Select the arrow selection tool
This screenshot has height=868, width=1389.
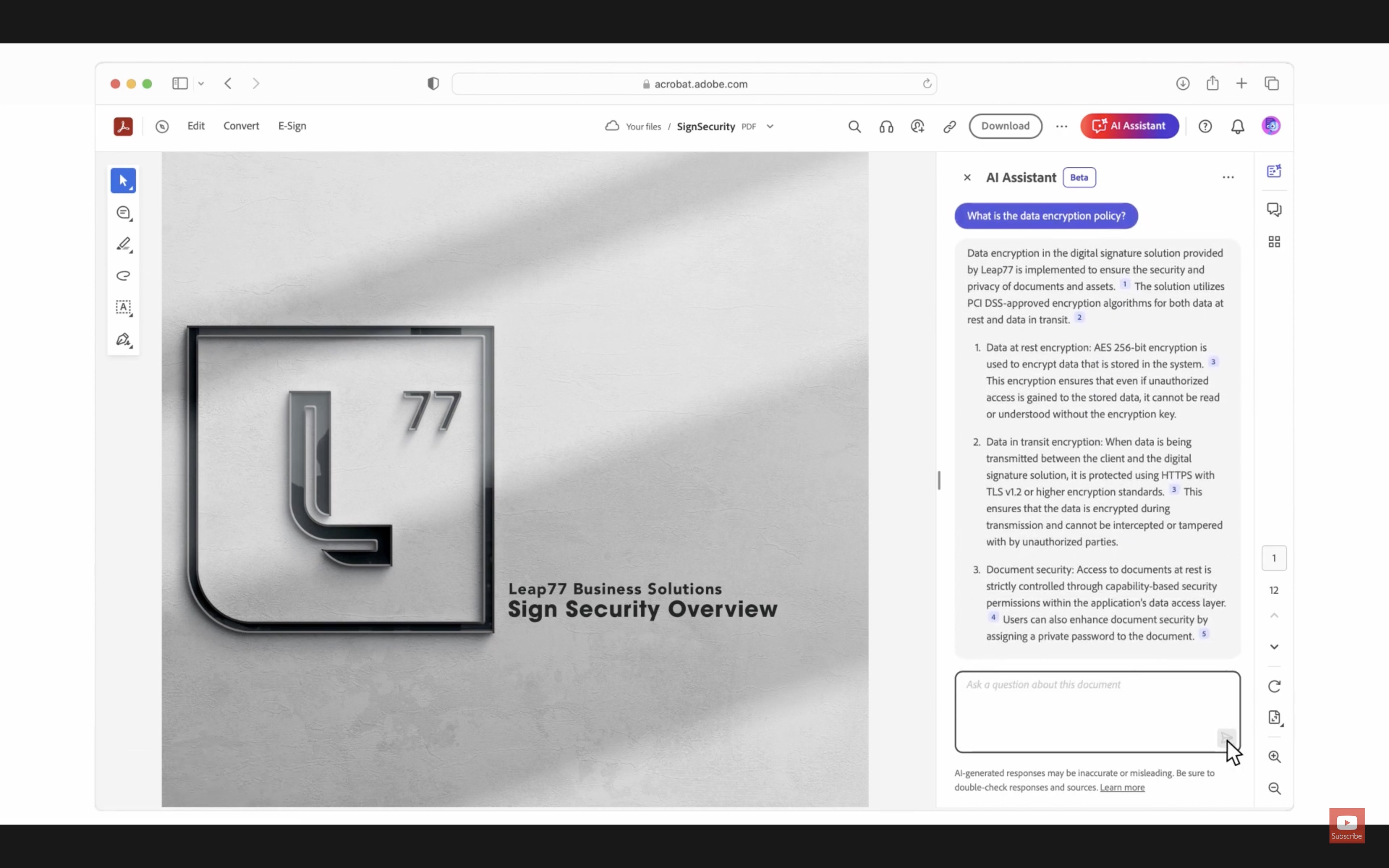point(123,181)
